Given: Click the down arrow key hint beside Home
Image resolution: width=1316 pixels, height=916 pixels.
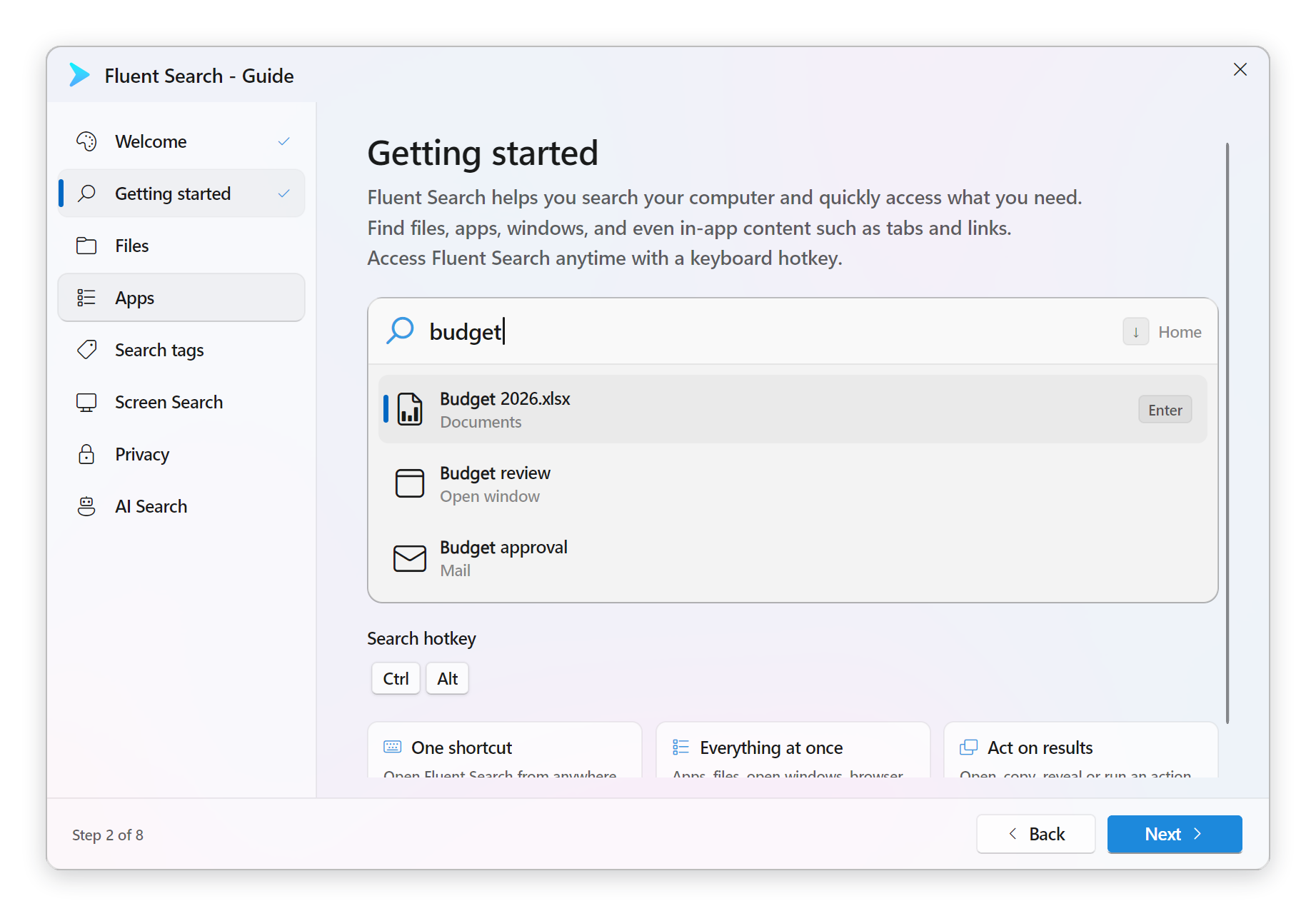Looking at the screenshot, I should click(1135, 332).
